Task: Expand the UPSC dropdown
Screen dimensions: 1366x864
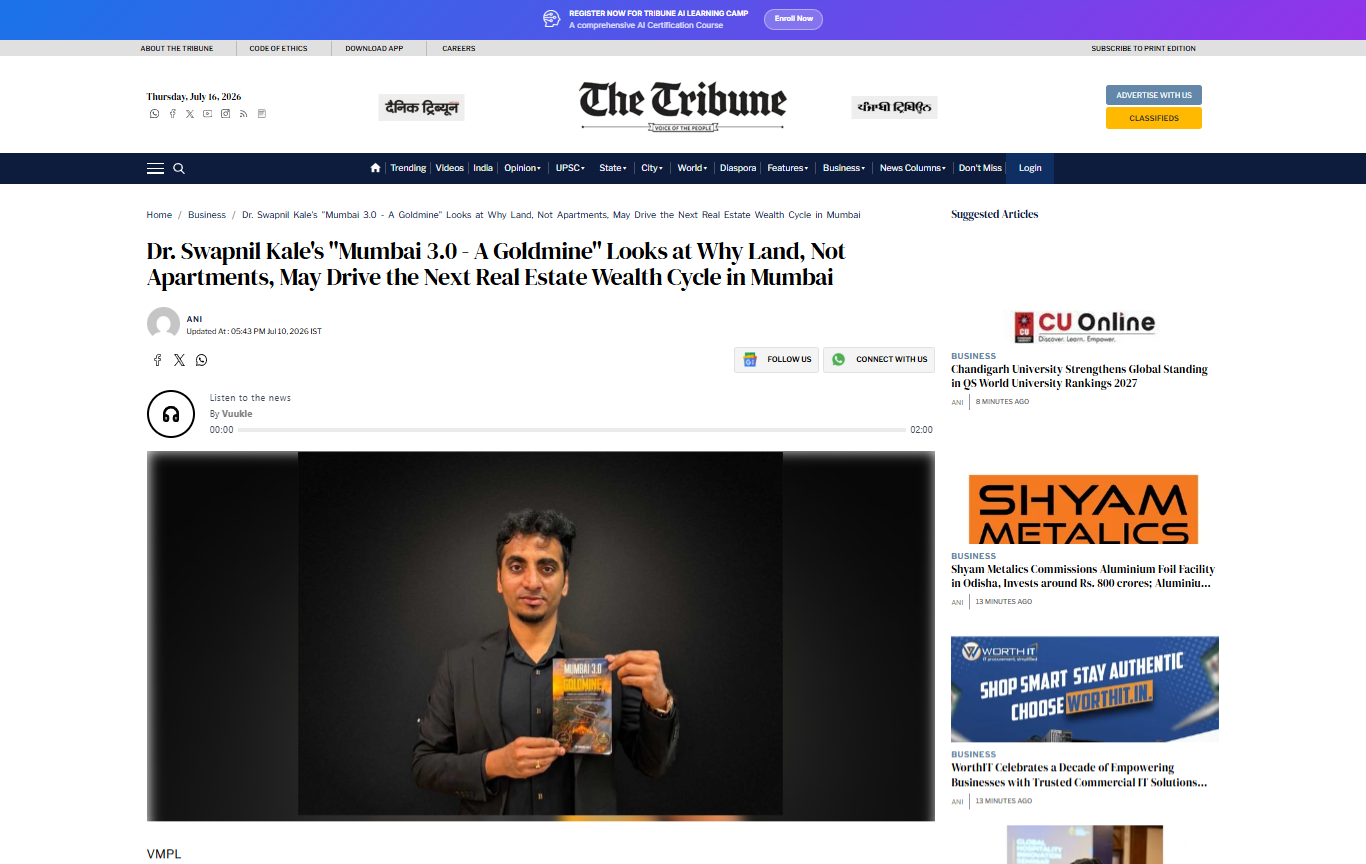Action: tap(570, 168)
